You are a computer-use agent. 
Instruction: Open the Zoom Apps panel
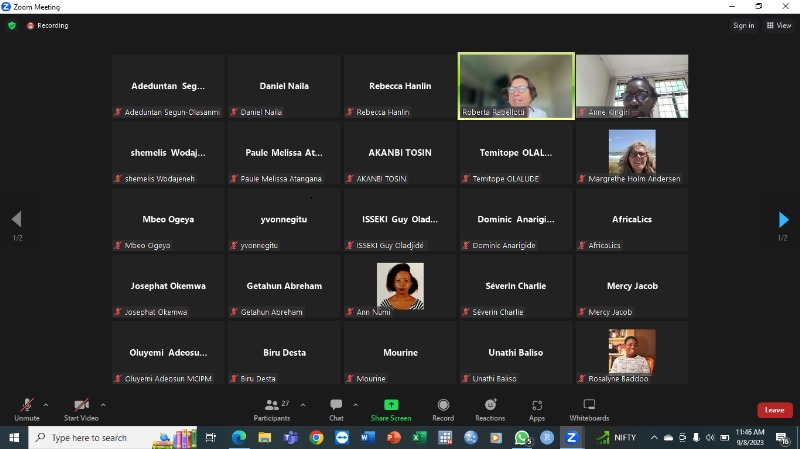pos(537,410)
